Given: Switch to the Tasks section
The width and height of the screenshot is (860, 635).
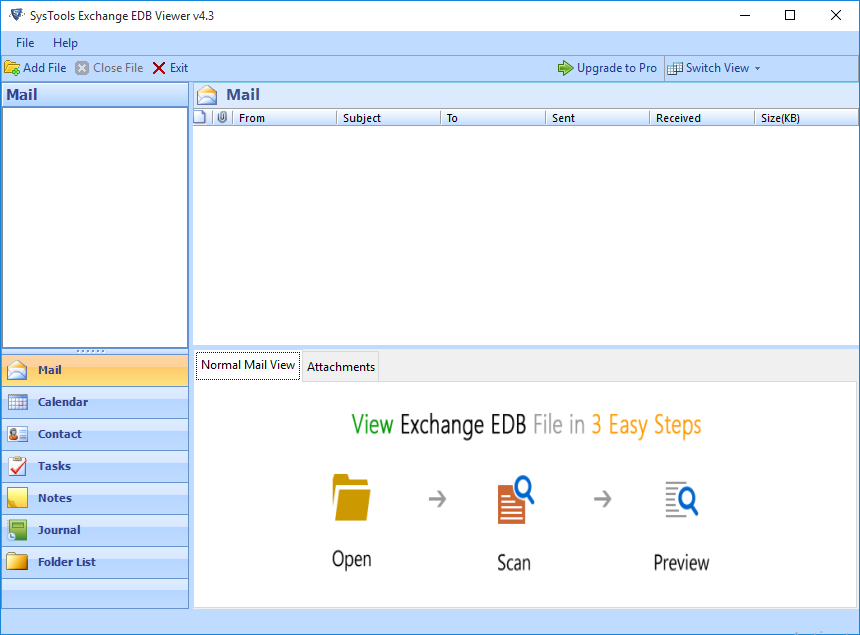Looking at the screenshot, I should pos(95,466).
